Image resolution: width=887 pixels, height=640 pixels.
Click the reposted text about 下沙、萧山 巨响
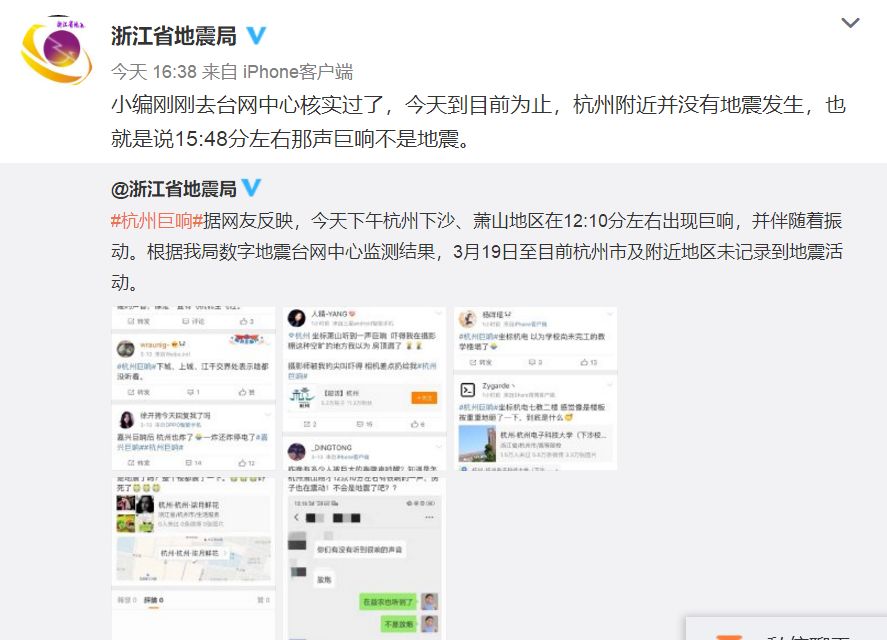point(477,251)
